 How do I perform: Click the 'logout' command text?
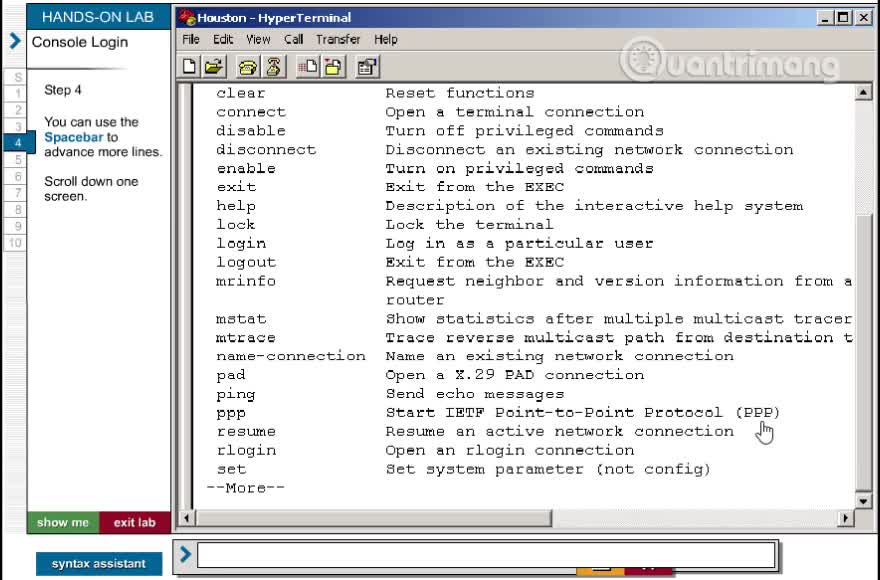tap(246, 262)
